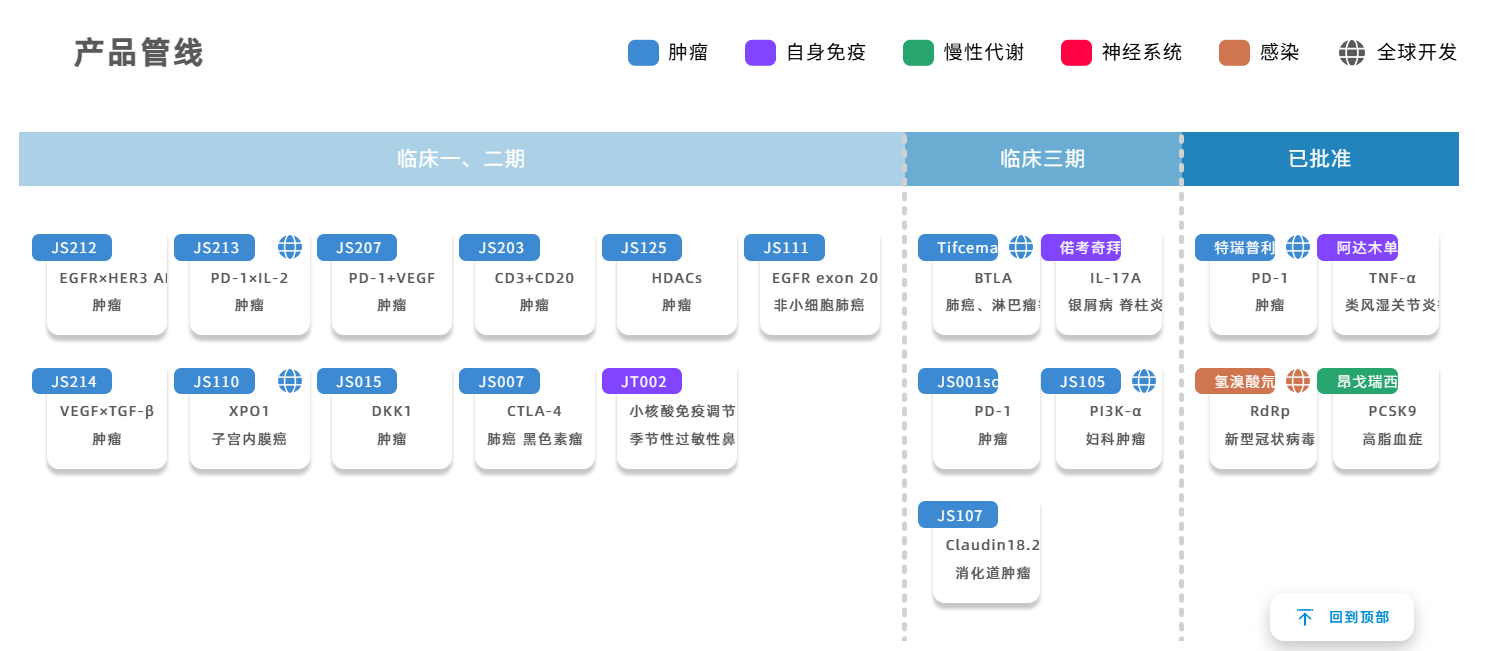The width and height of the screenshot is (1503, 651).
Task: Click the BTLA target text
Action: pyautogui.click(x=993, y=278)
